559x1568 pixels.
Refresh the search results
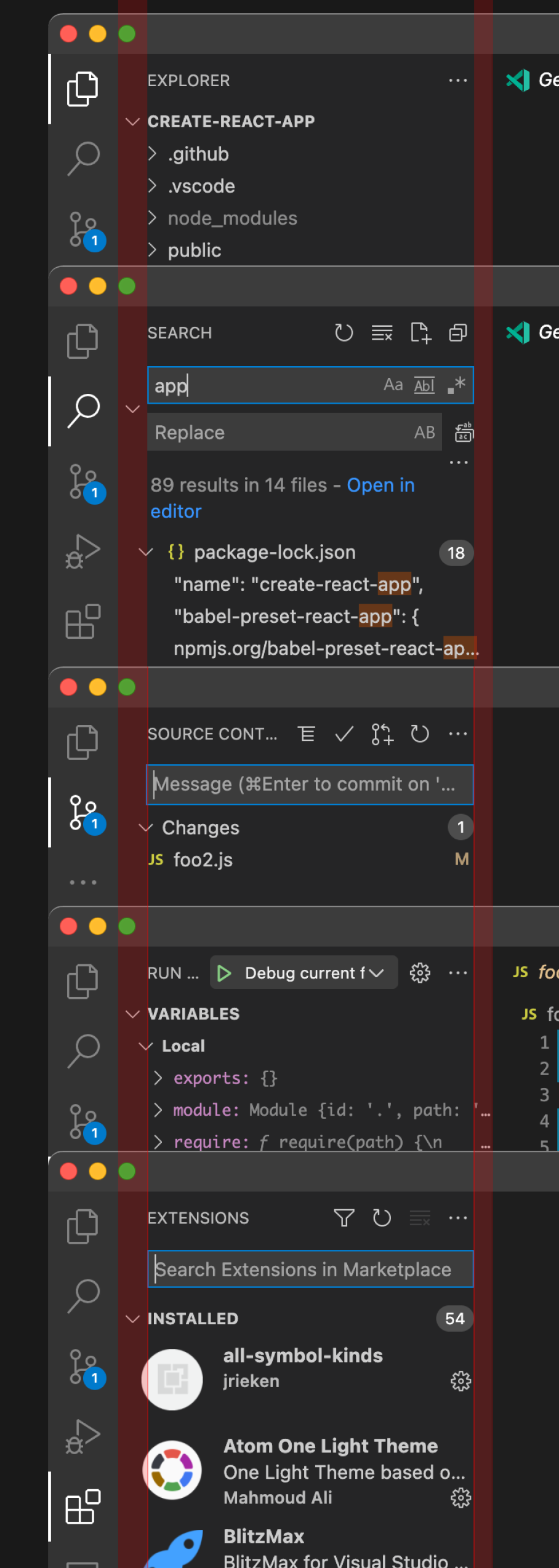point(344,333)
